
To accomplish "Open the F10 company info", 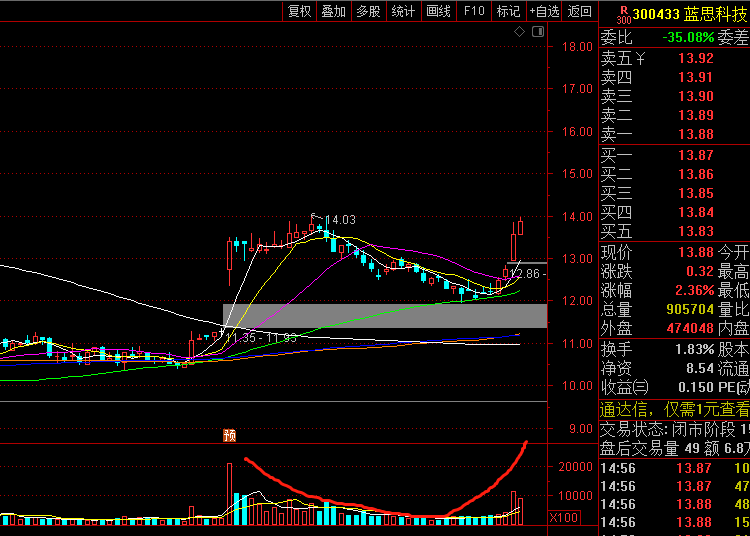I will 474,11.
